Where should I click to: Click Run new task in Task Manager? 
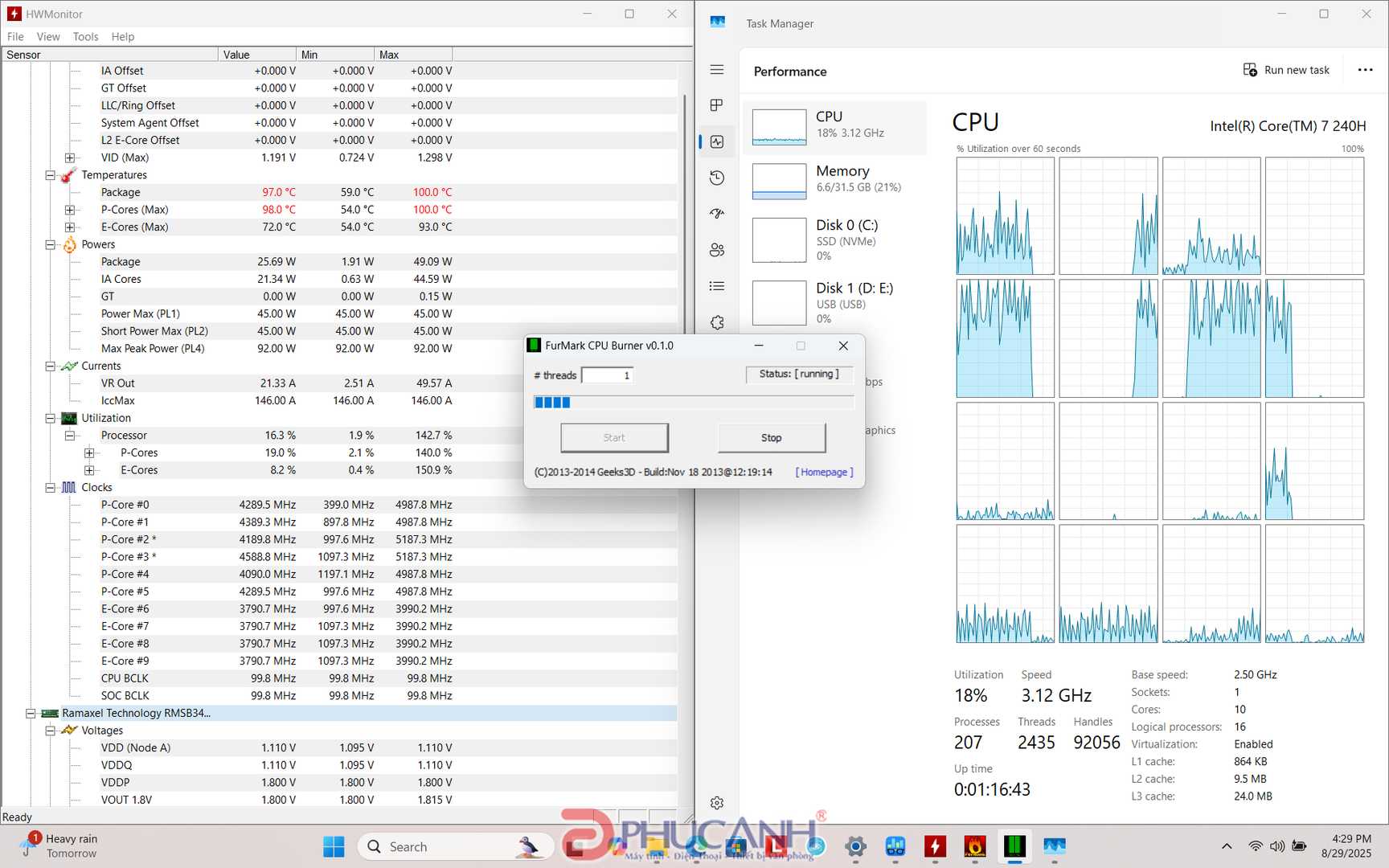(x=1286, y=70)
